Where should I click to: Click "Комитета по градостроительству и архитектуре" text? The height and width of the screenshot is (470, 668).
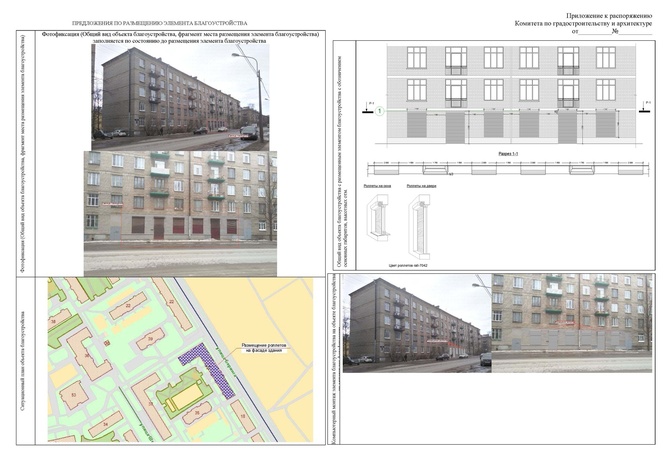coord(583,24)
